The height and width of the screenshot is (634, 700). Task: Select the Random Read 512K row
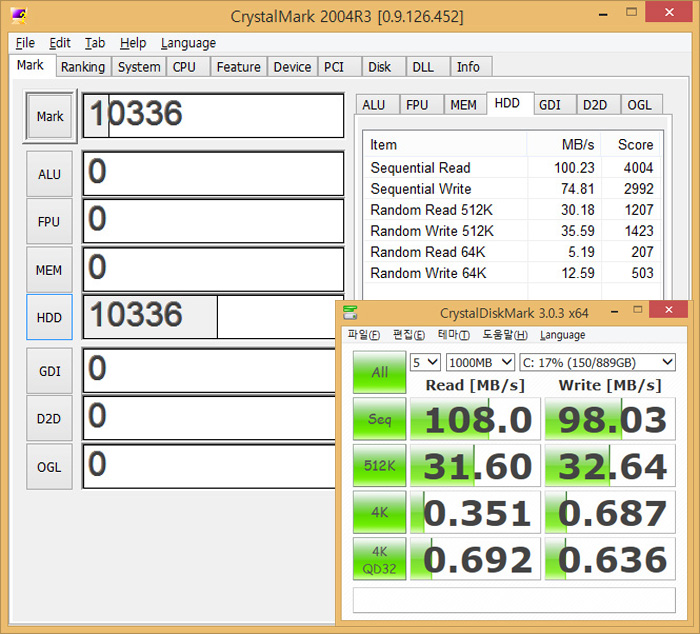coord(512,209)
